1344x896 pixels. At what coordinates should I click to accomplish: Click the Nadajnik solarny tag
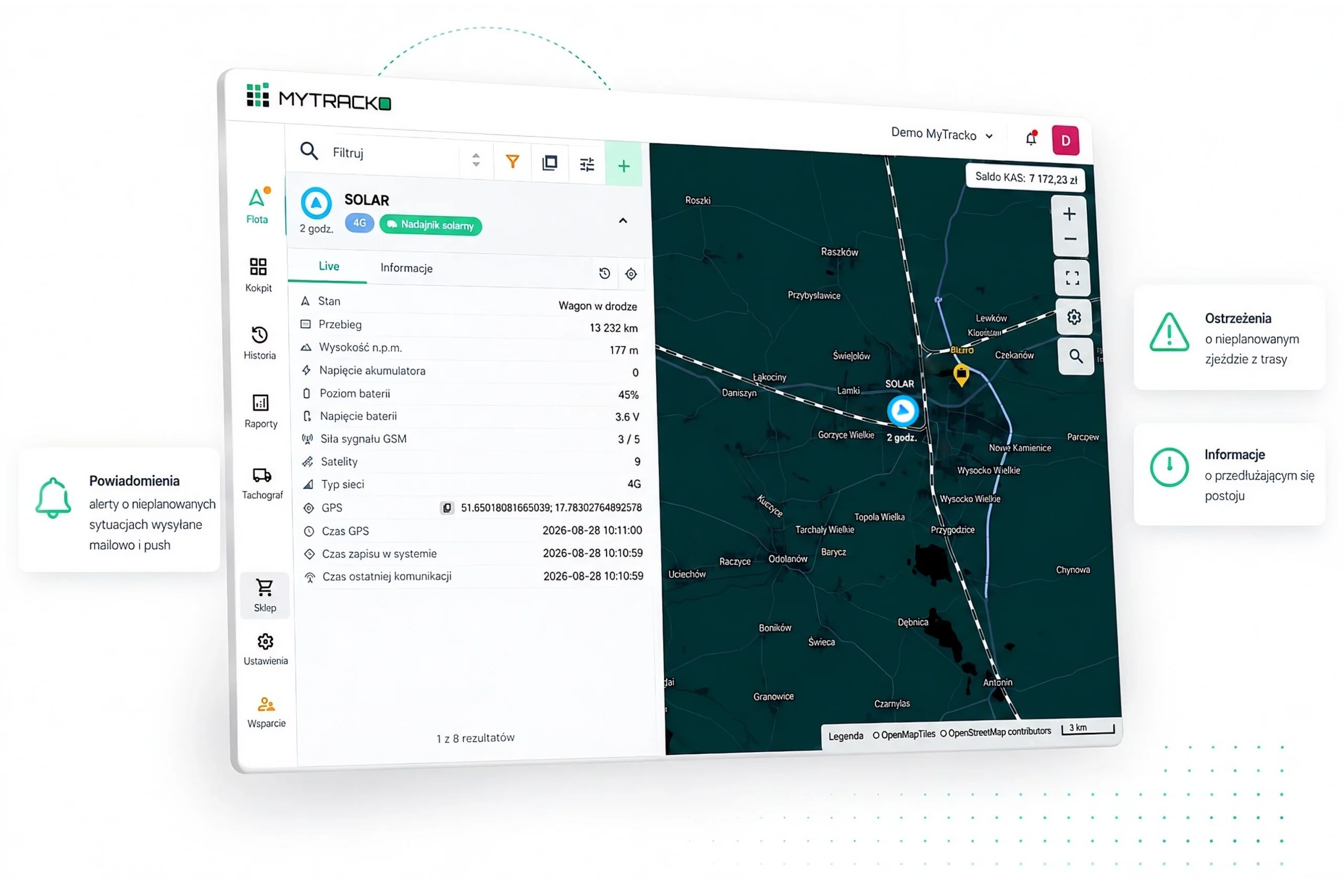click(430, 225)
